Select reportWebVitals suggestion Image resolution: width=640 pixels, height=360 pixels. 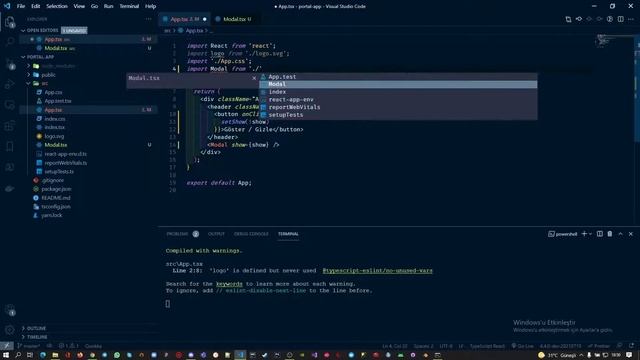click(398, 107)
